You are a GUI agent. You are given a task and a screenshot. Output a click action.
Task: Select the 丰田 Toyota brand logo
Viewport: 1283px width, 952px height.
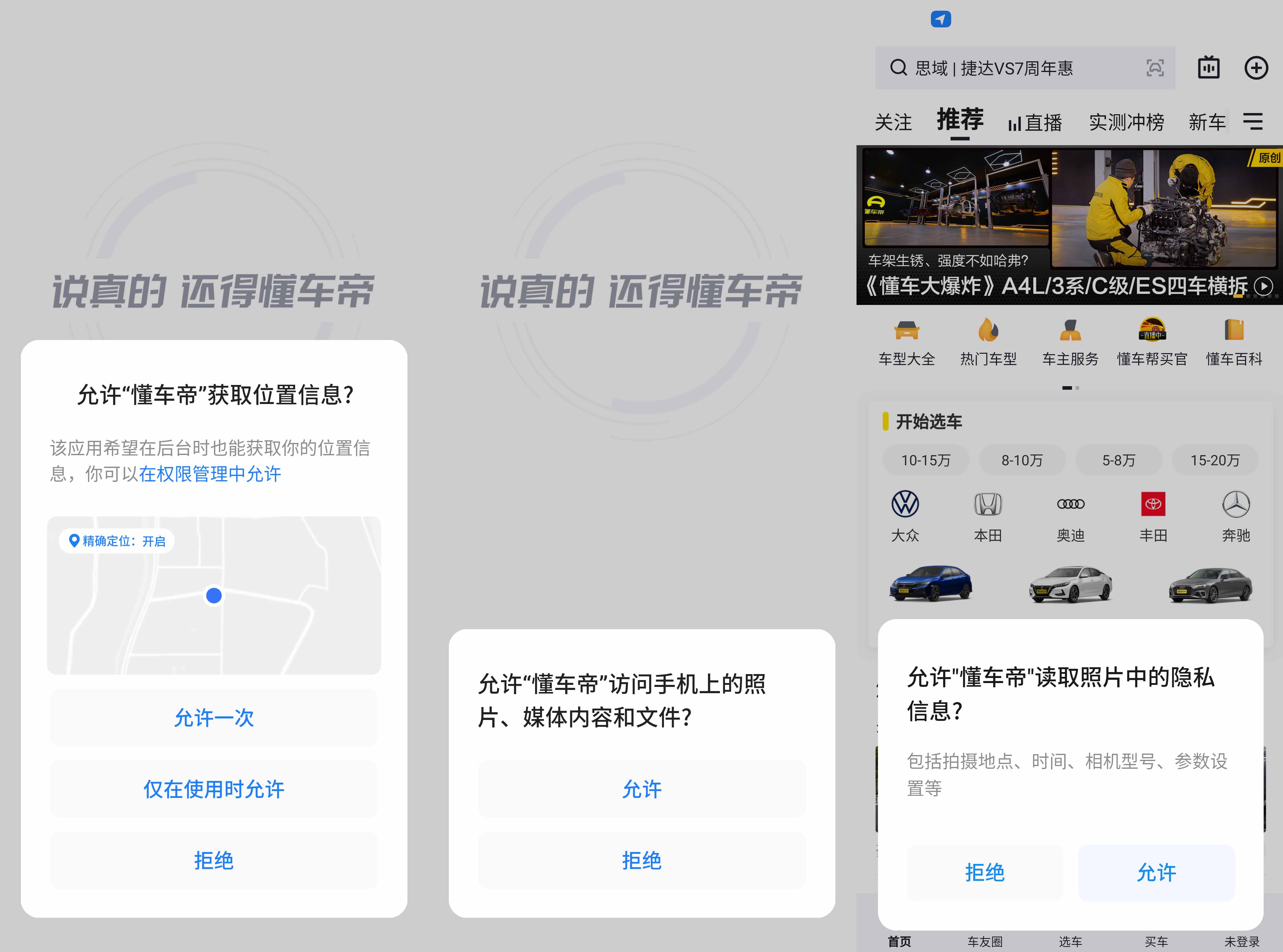(x=1153, y=504)
